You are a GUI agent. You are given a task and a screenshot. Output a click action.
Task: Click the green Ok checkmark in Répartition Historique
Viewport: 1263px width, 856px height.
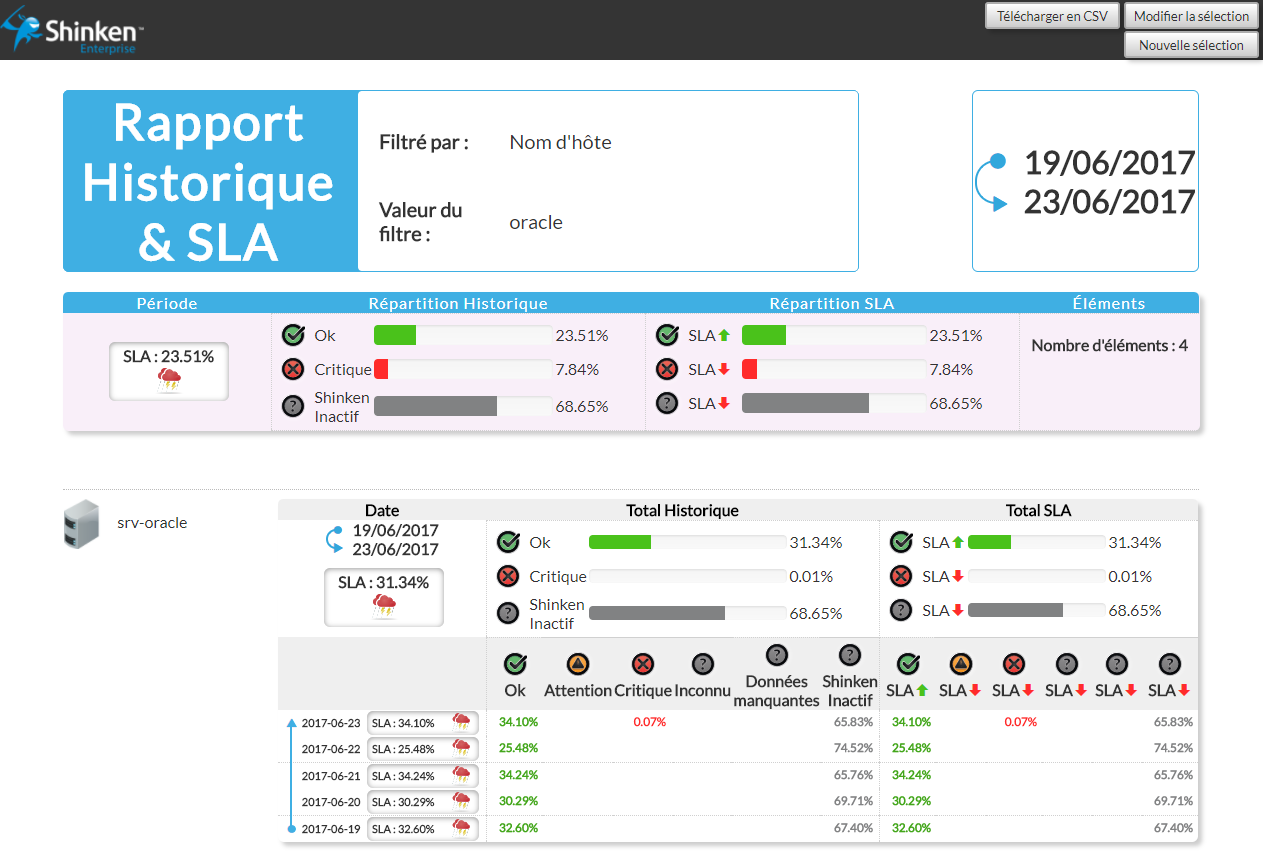point(293,335)
